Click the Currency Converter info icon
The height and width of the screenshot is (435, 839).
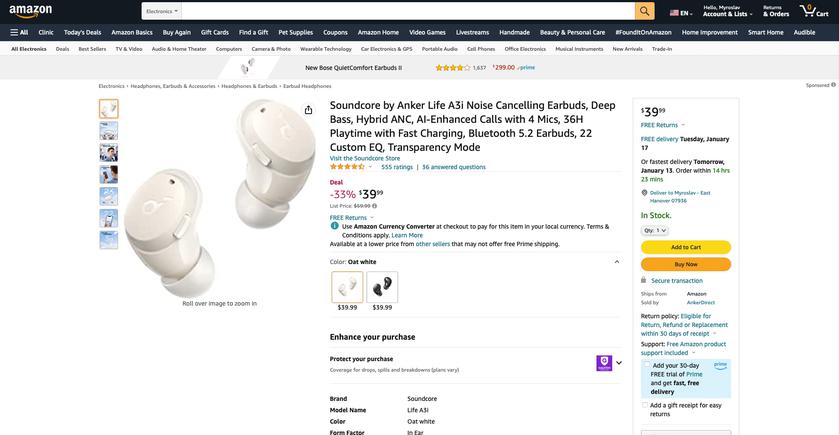coord(335,226)
